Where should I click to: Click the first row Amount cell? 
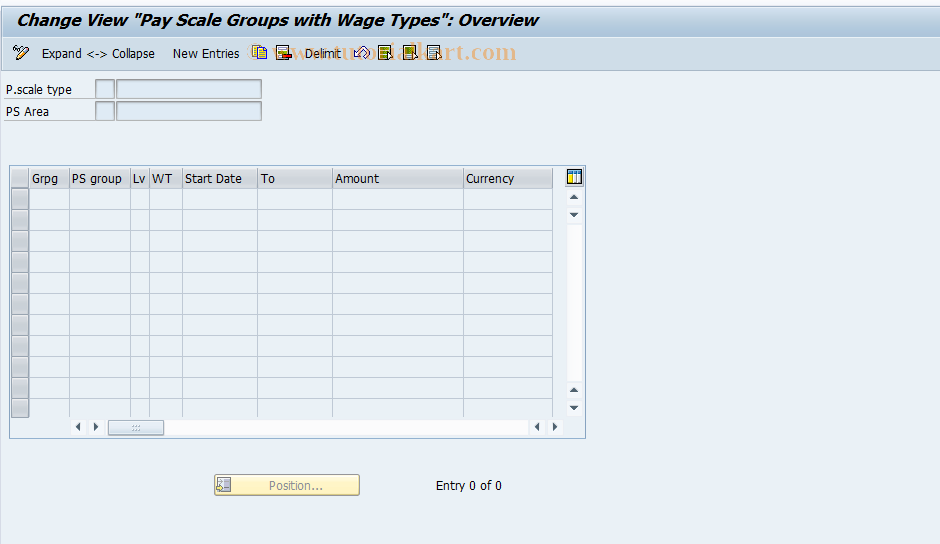[397, 199]
